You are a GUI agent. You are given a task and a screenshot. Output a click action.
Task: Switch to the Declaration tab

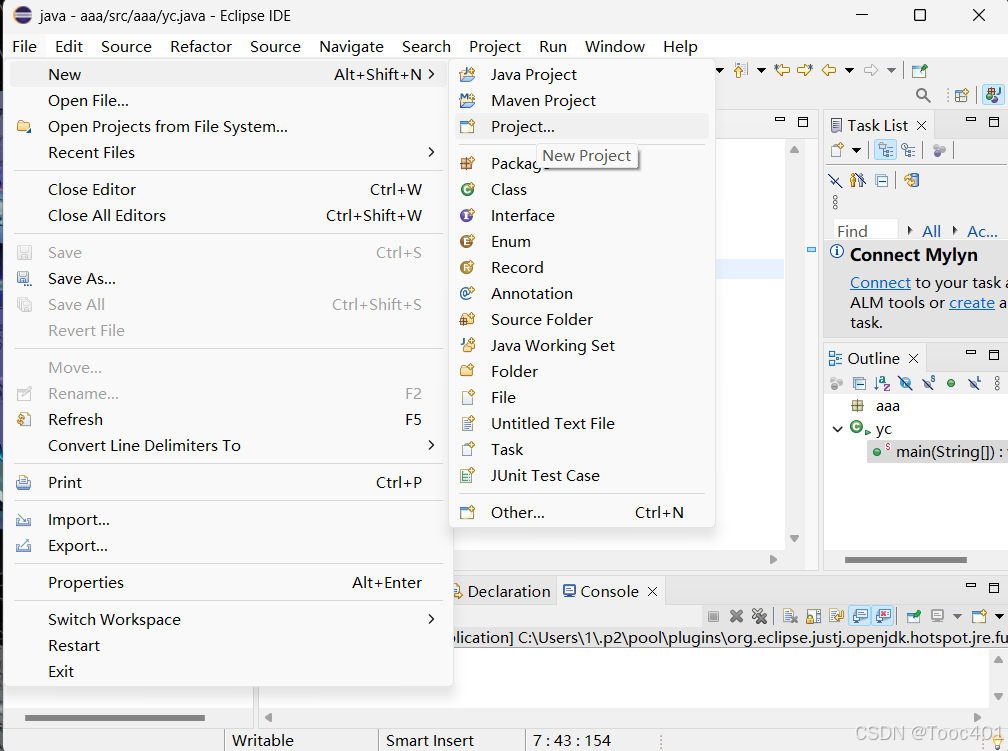[503, 592]
